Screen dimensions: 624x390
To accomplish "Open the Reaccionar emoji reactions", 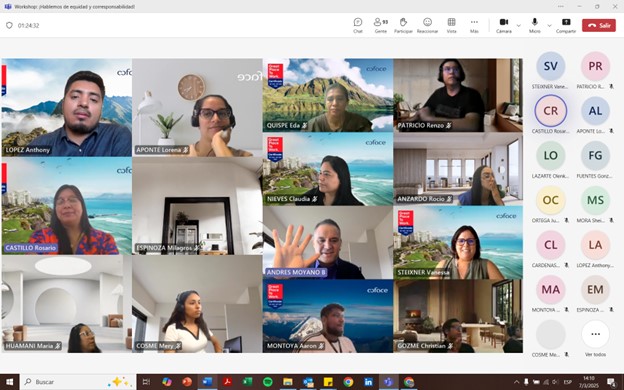I will click(427, 25).
